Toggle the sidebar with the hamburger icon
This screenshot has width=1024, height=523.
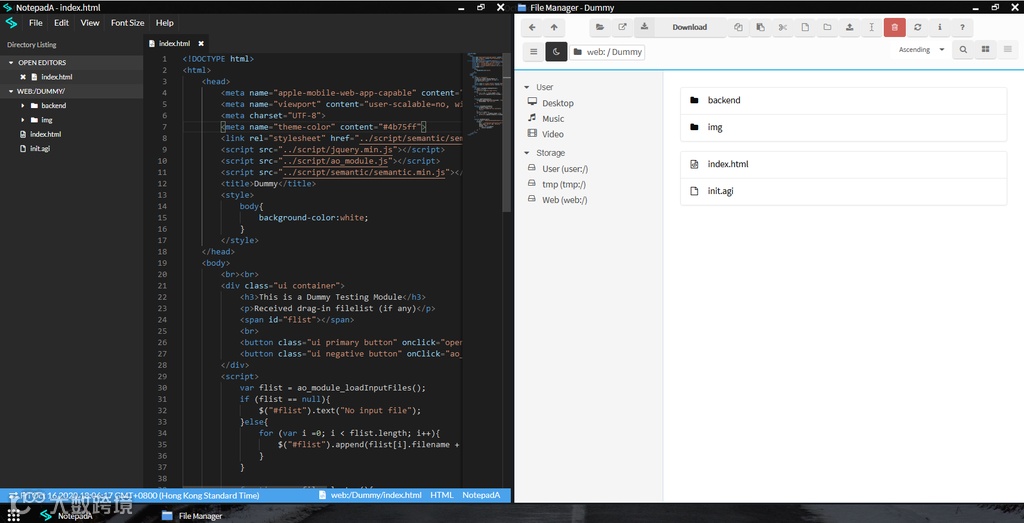click(534, 52)
